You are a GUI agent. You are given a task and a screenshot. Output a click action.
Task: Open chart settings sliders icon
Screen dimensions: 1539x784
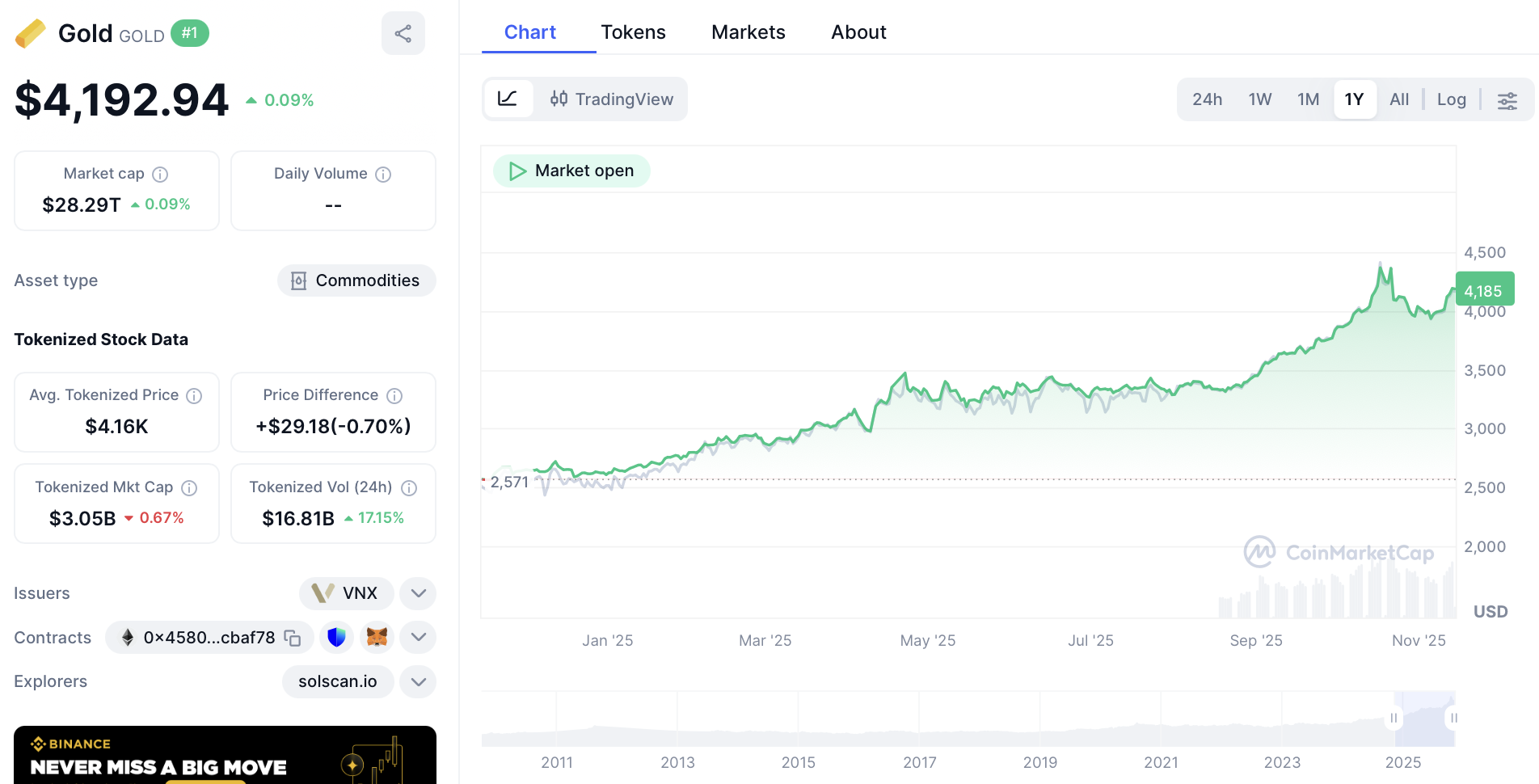(1507, 100)
